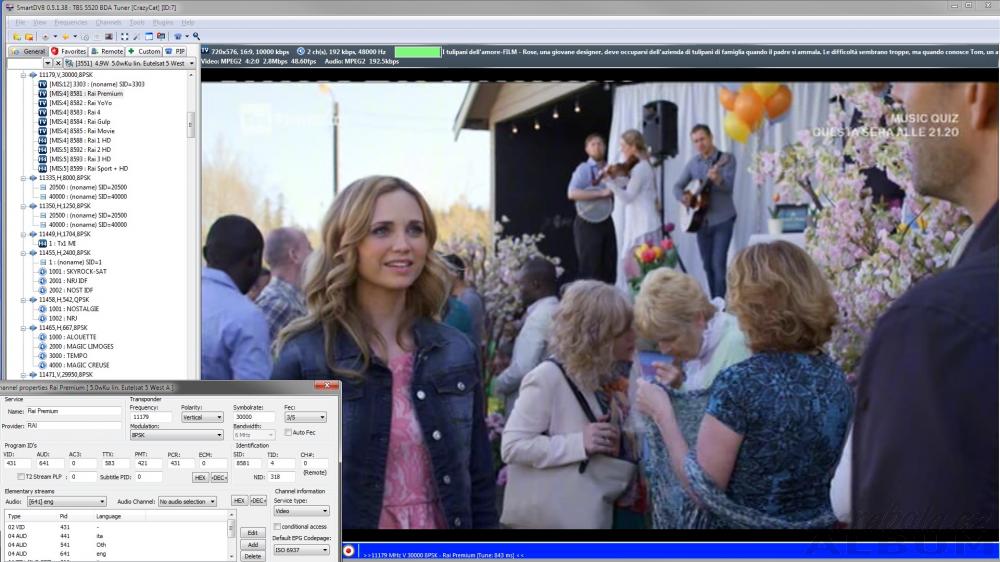1000x562 pixels.
Task: Click the second folder toolbar icon
Action: (29, 36)
